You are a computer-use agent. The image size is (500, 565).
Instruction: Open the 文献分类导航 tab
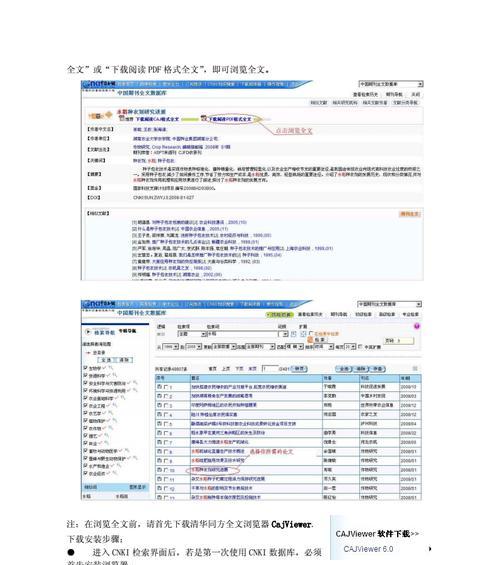[x=405, y=103]
